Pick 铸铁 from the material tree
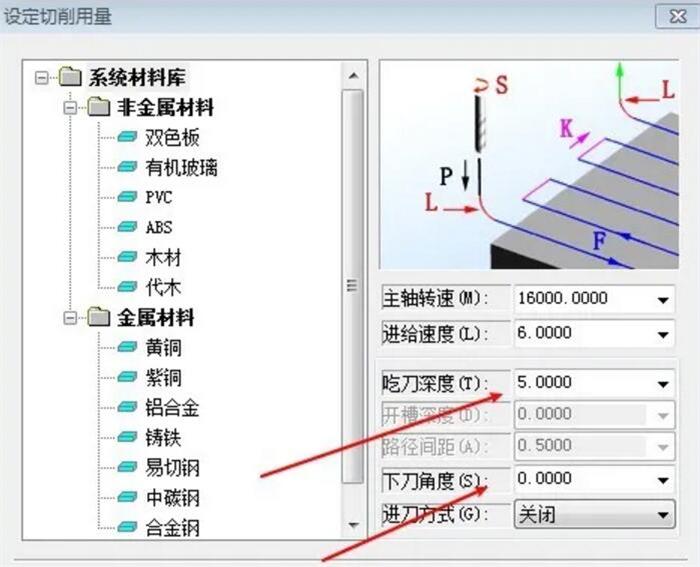Viewport: 700px width, 567px height. coord(163,438)
